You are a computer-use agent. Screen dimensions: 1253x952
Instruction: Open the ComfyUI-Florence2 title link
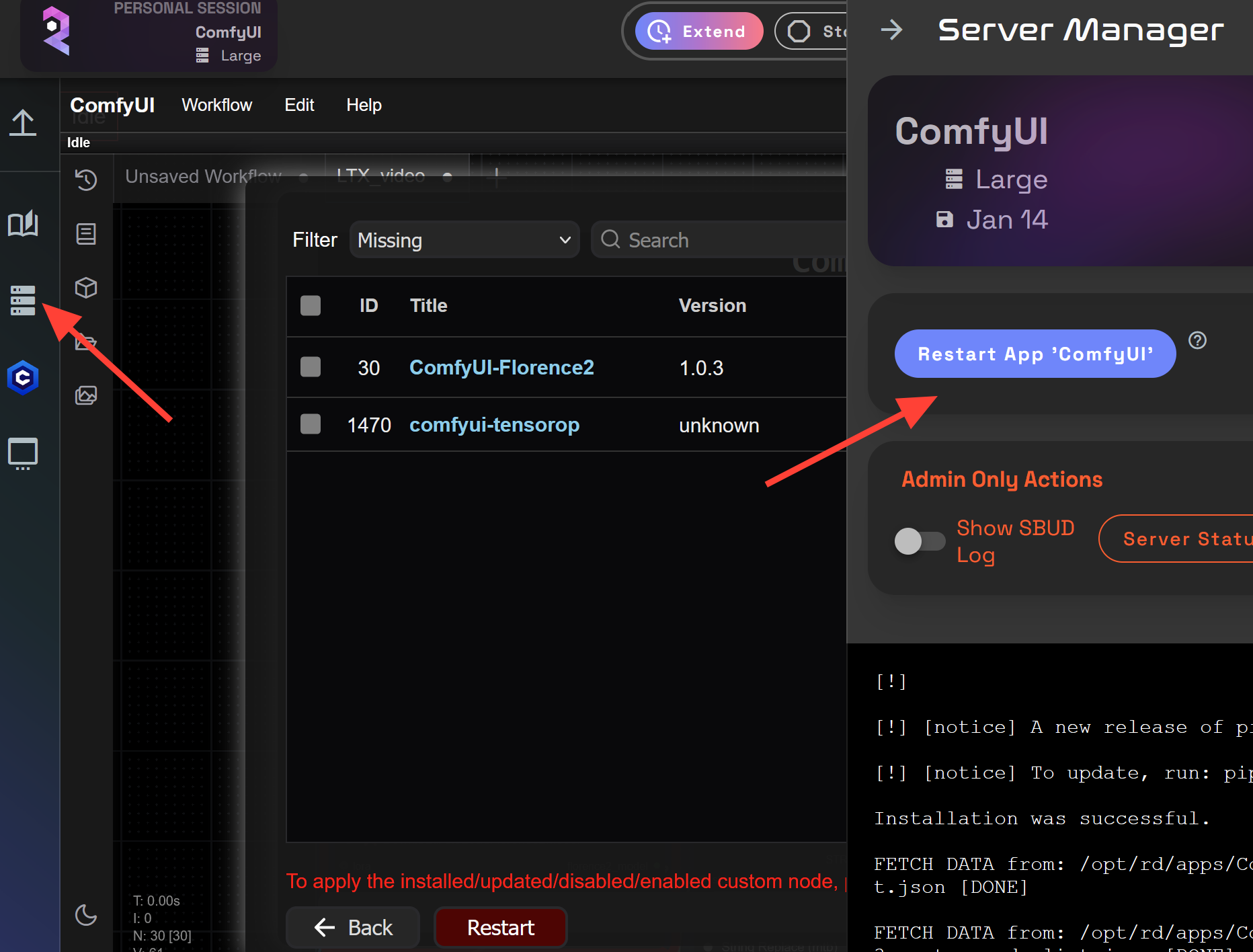(501, 368)
